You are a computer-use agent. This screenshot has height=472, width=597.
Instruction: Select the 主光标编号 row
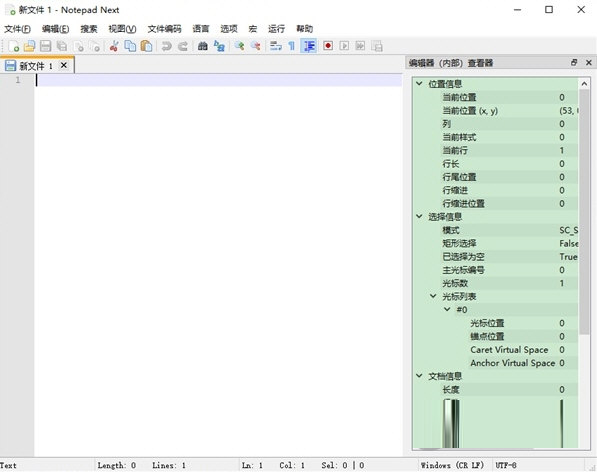[x=496, y=270]
